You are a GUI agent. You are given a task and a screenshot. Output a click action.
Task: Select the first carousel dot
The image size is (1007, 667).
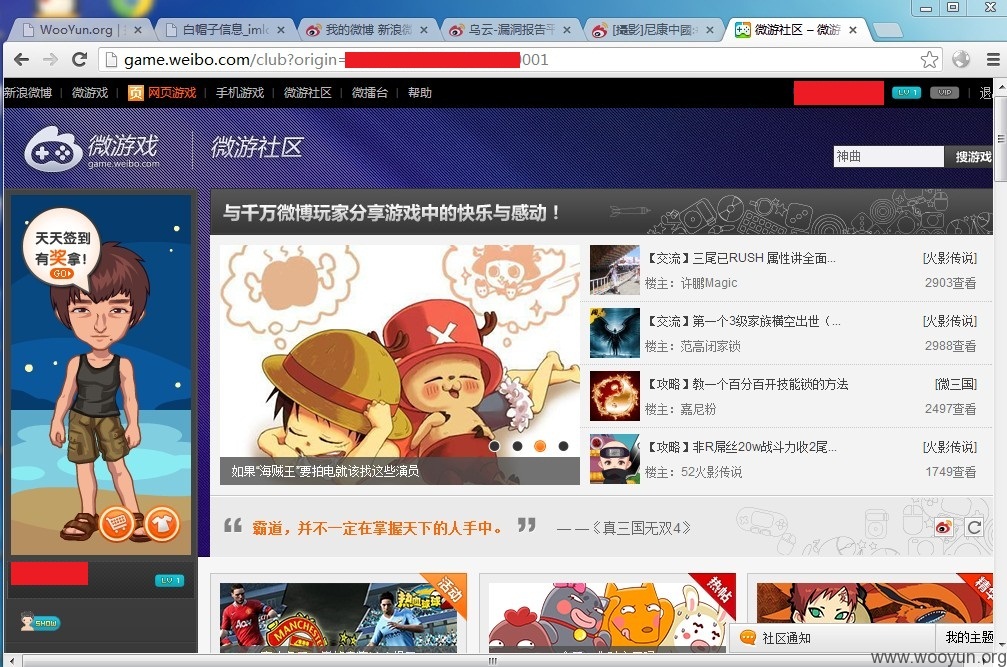point(494,446)
